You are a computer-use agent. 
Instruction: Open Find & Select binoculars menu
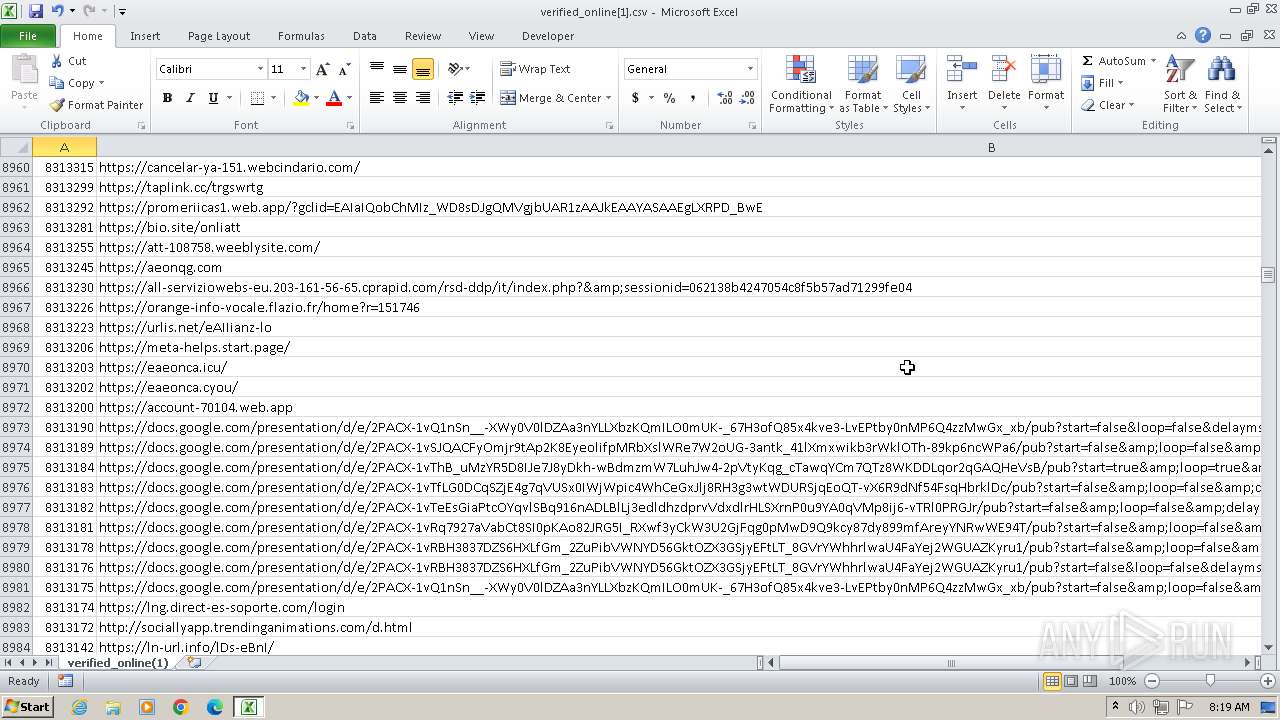[x=1222, y=84]
